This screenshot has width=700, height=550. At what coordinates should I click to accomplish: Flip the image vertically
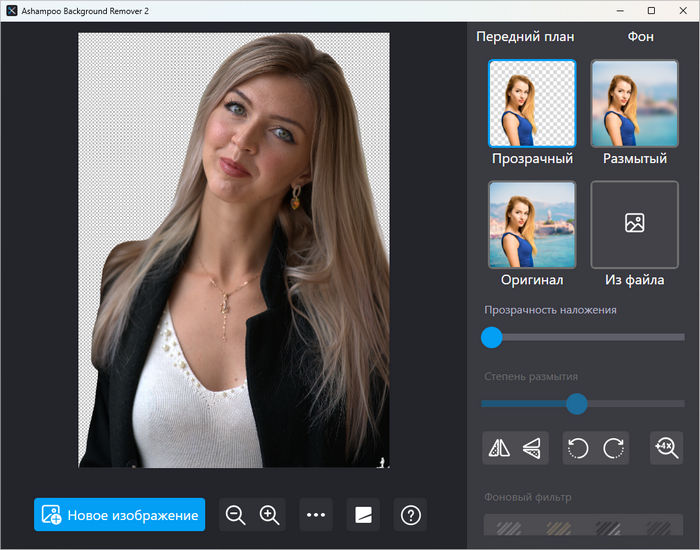click(x=532, y=449)
